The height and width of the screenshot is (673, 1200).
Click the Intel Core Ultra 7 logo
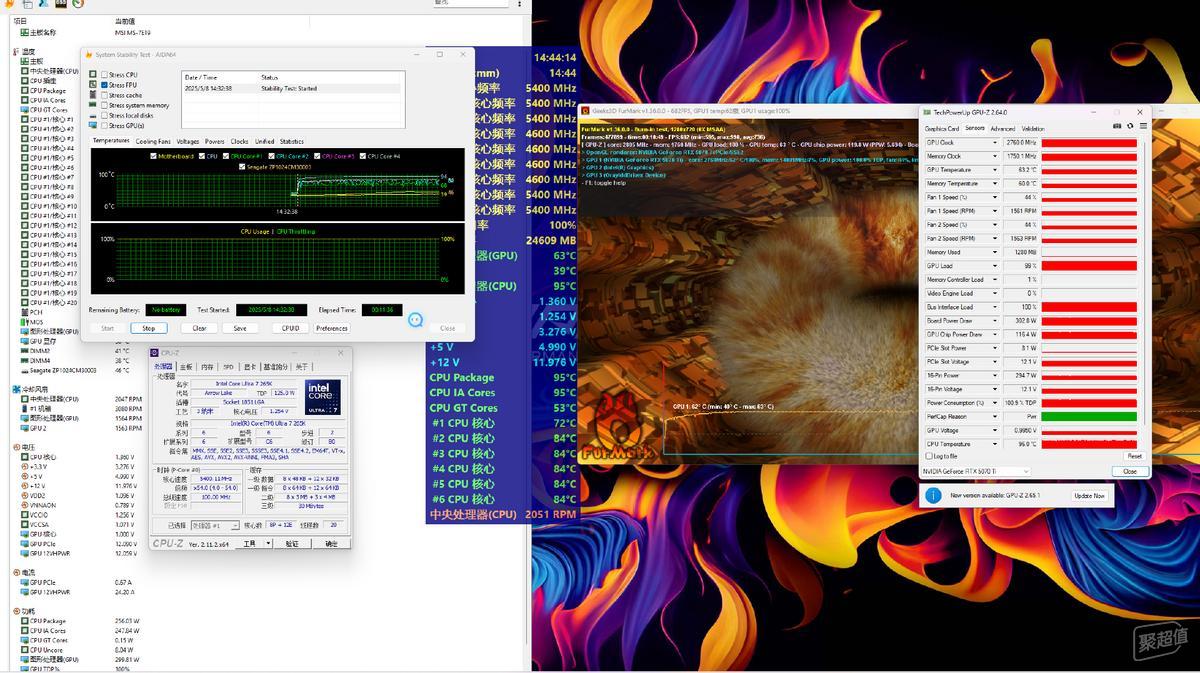click(323, 398)
